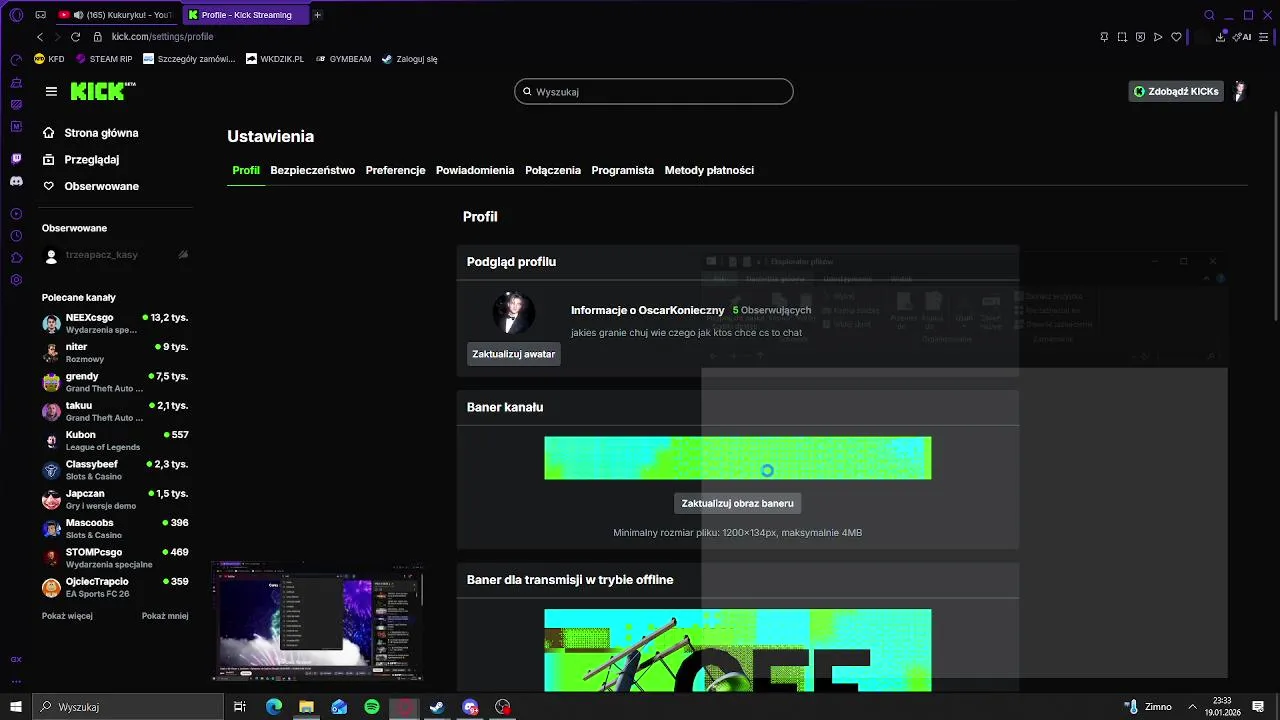Open the Kick hamburger menu
The width and height of the screenshot is (1280, 720).
tap(51, 91)
